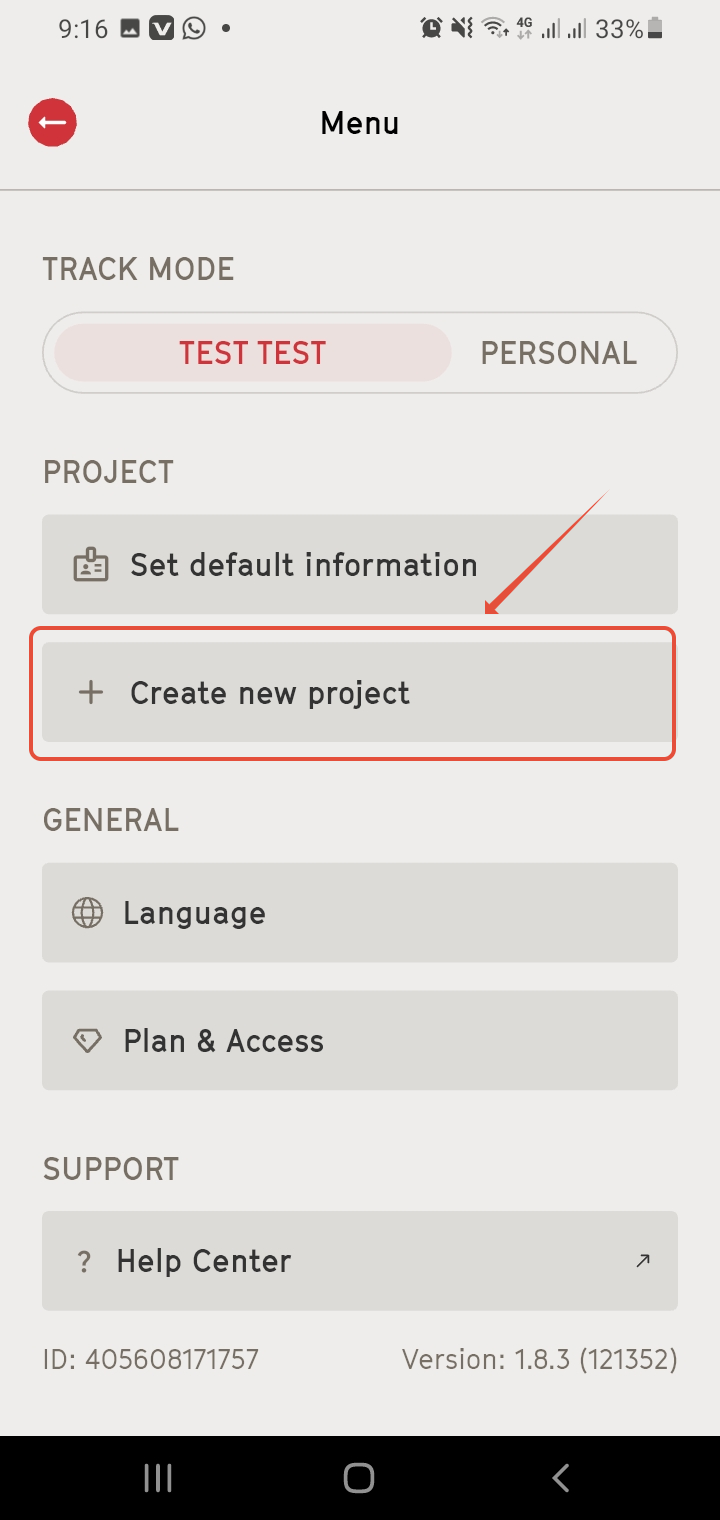720x1520 pixels.
Task: Click the plus icon next to Create new project
Action: [x=91, y=692]
